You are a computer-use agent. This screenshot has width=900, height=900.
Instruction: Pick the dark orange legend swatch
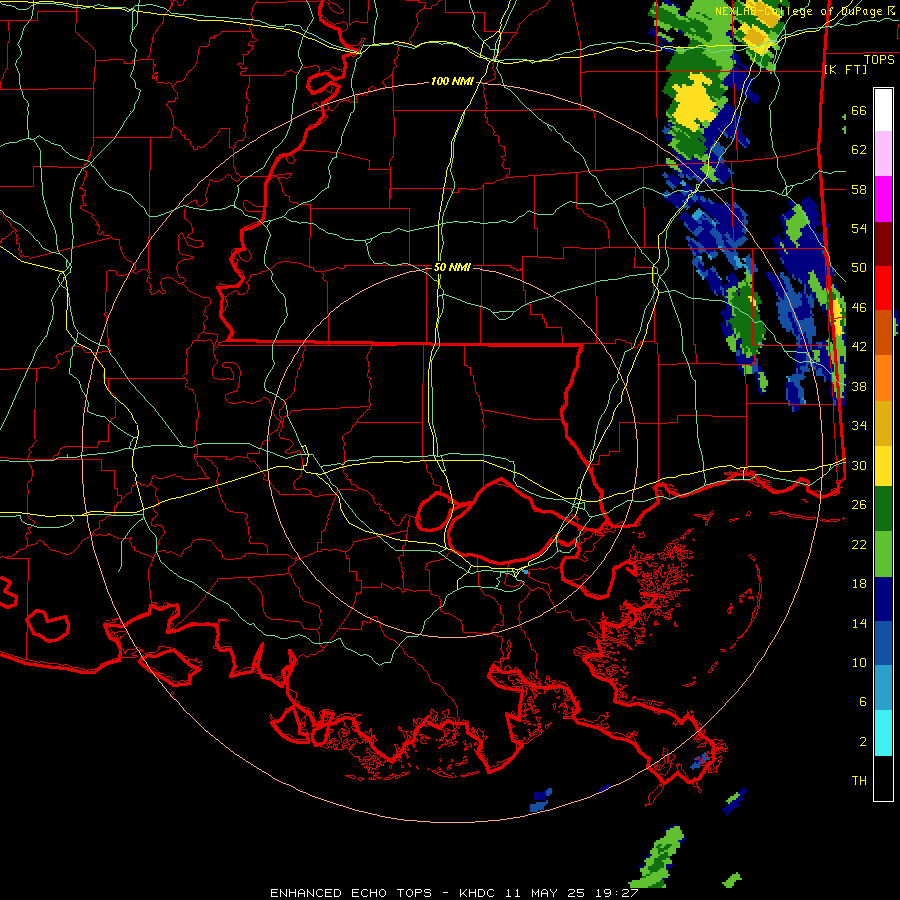tap(883, 332)
